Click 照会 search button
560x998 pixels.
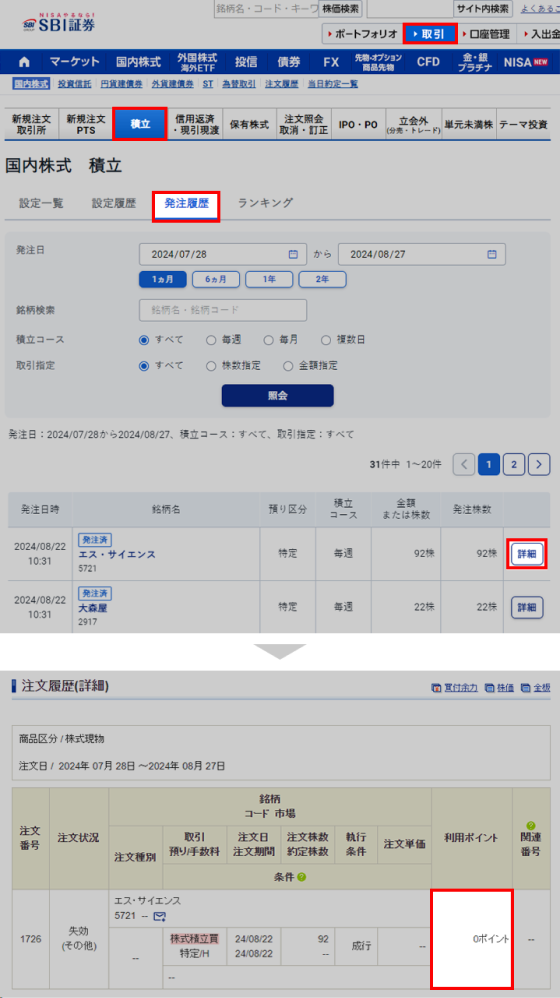[277, 395]
